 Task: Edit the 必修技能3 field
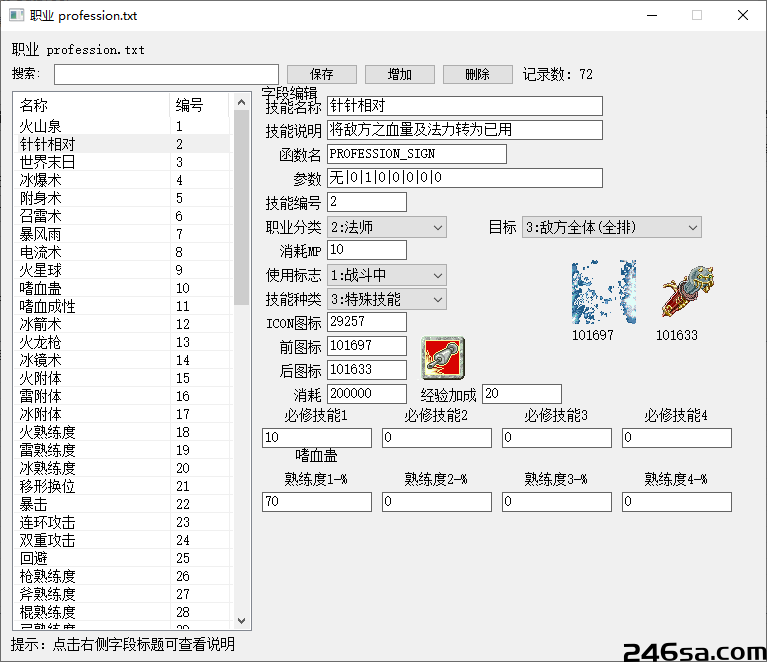click(557, 438)
